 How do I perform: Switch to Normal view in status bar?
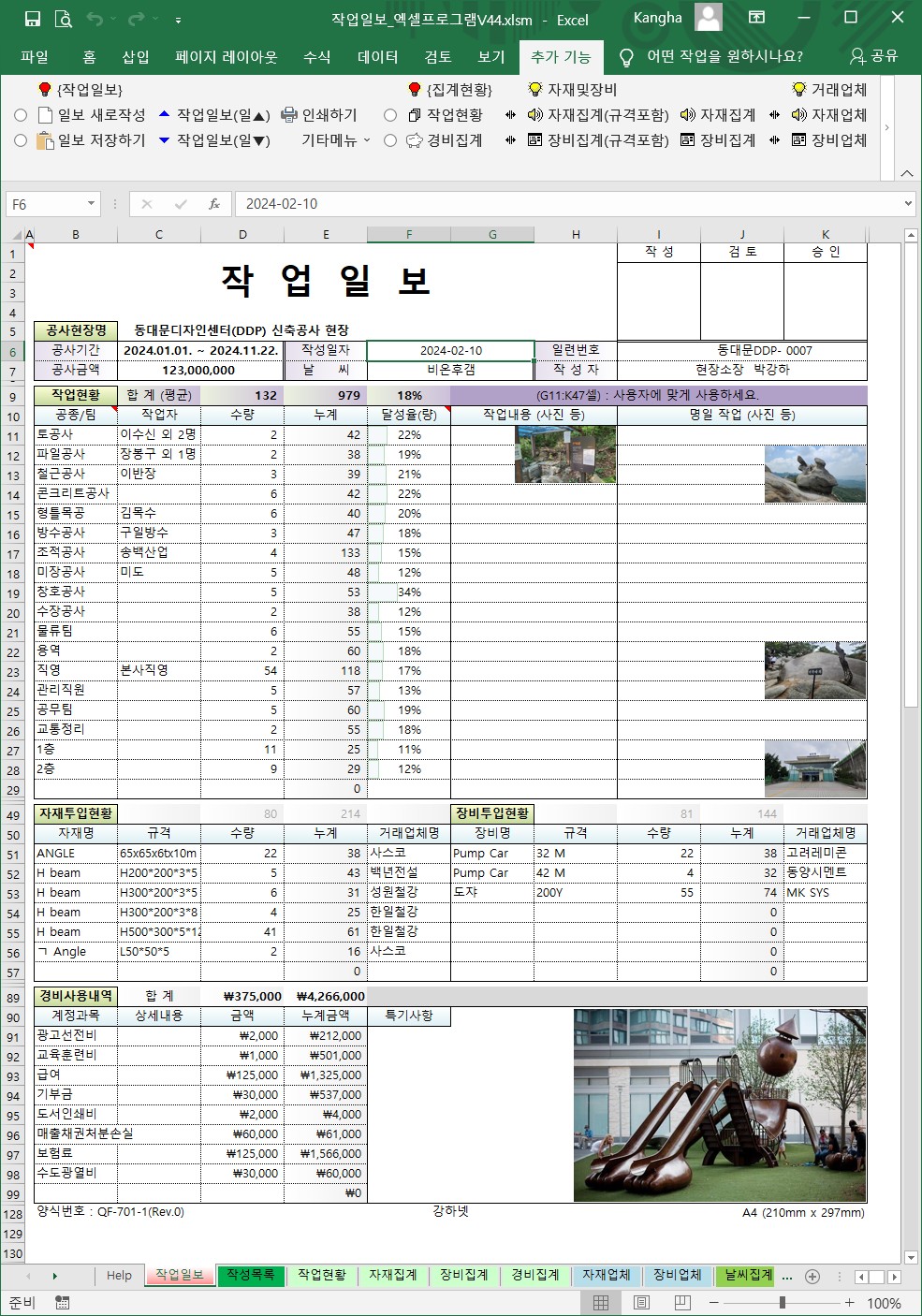tap(601, 1303)
